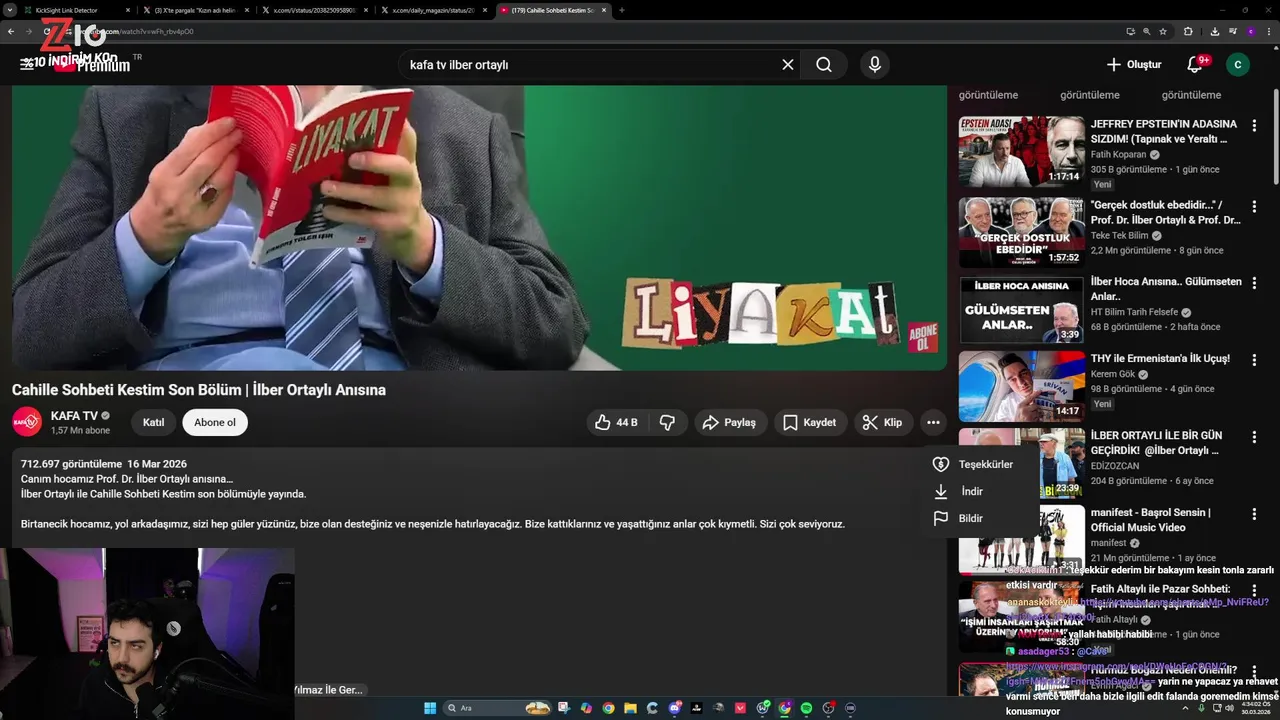Open options for Jeffrey Epstein video

pyautogui.click(x=1254, y=125)
